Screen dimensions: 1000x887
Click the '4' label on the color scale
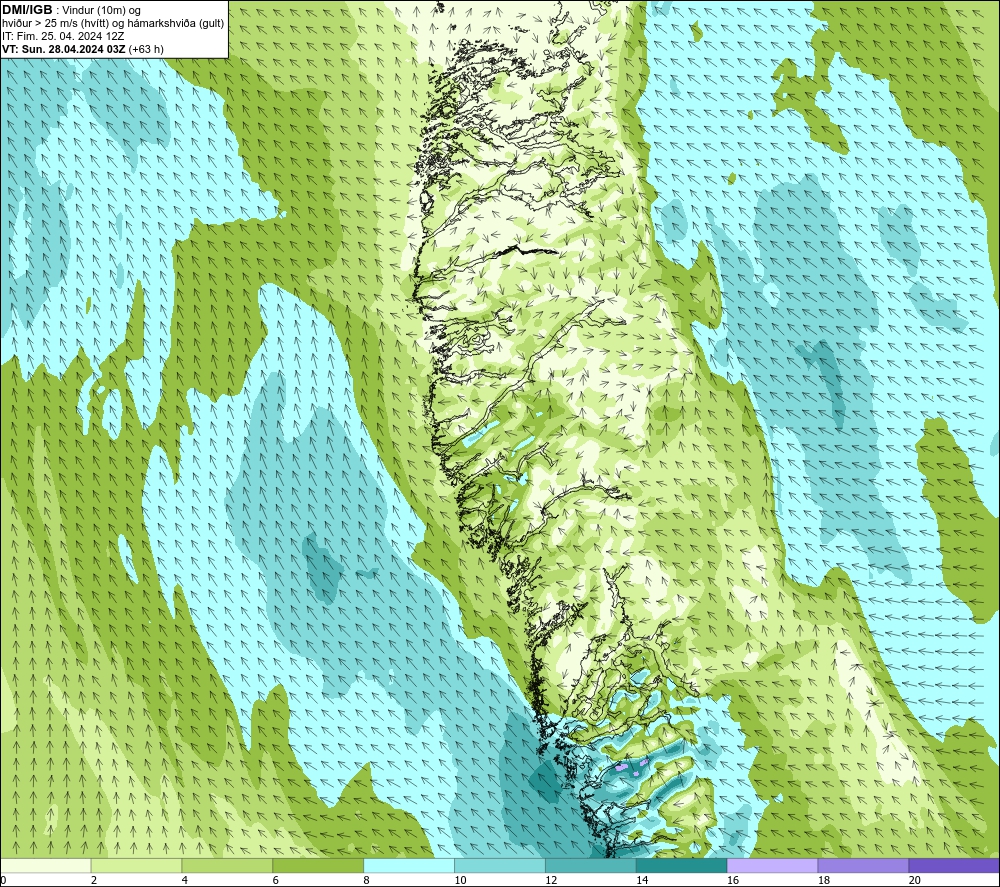tap(185, 880)
